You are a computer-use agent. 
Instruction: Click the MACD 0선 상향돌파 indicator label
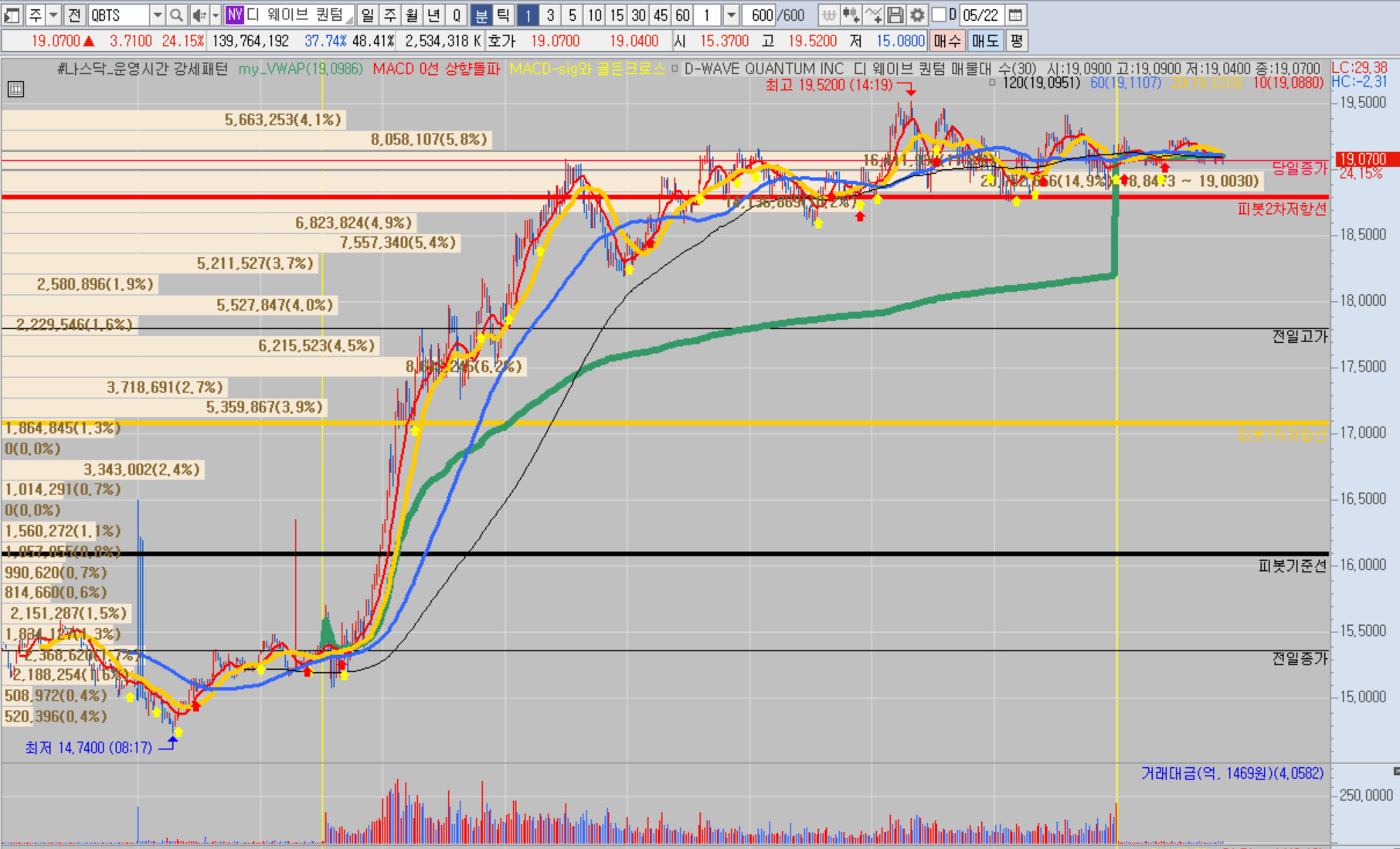pyautogui.click(x=437, y=69)
